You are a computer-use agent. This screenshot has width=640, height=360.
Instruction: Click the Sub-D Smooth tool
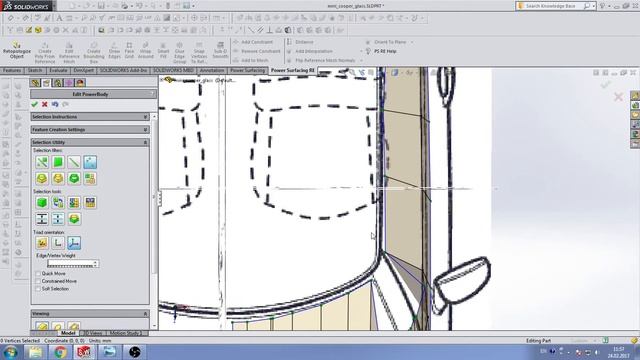pos(220,51)
